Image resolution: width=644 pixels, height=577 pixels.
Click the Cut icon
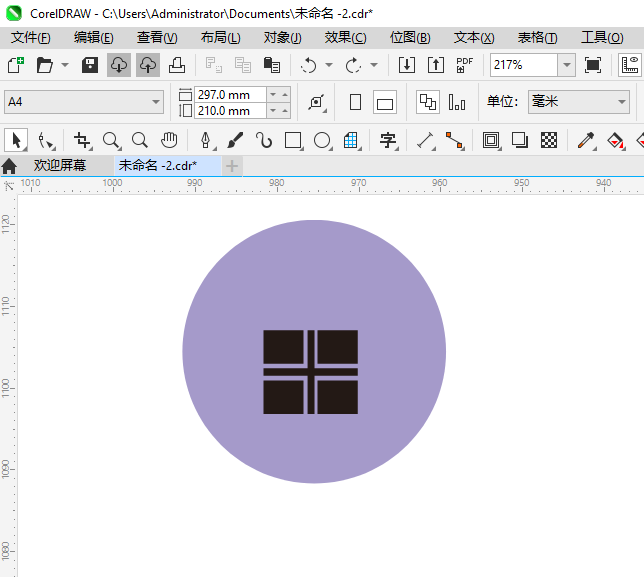coord(214,65)
